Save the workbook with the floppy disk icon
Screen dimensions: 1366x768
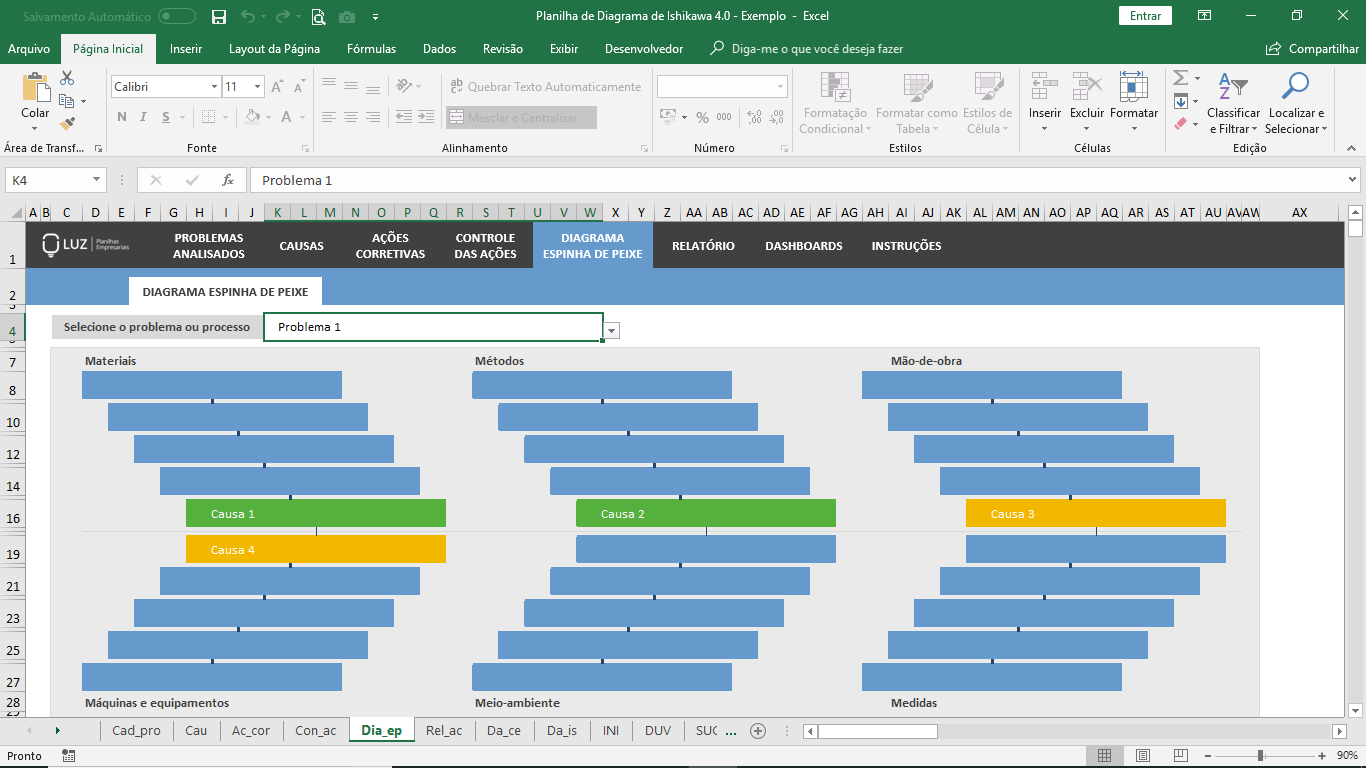tap(219, 16)
